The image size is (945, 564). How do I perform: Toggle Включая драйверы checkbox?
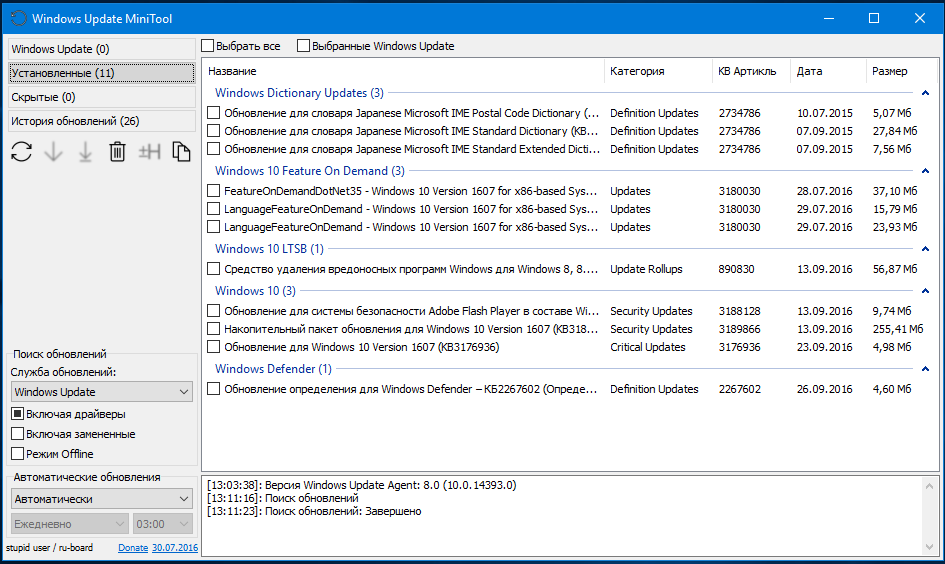click(17, 414)
